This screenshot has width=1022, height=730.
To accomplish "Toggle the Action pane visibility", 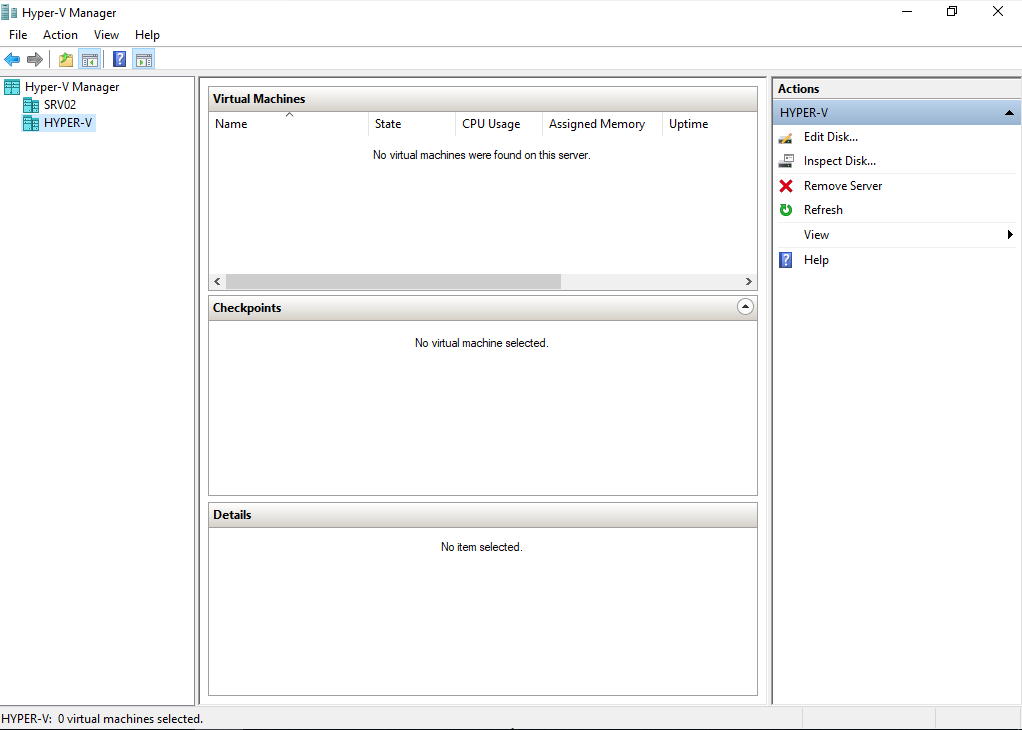I will click(143, 59).
